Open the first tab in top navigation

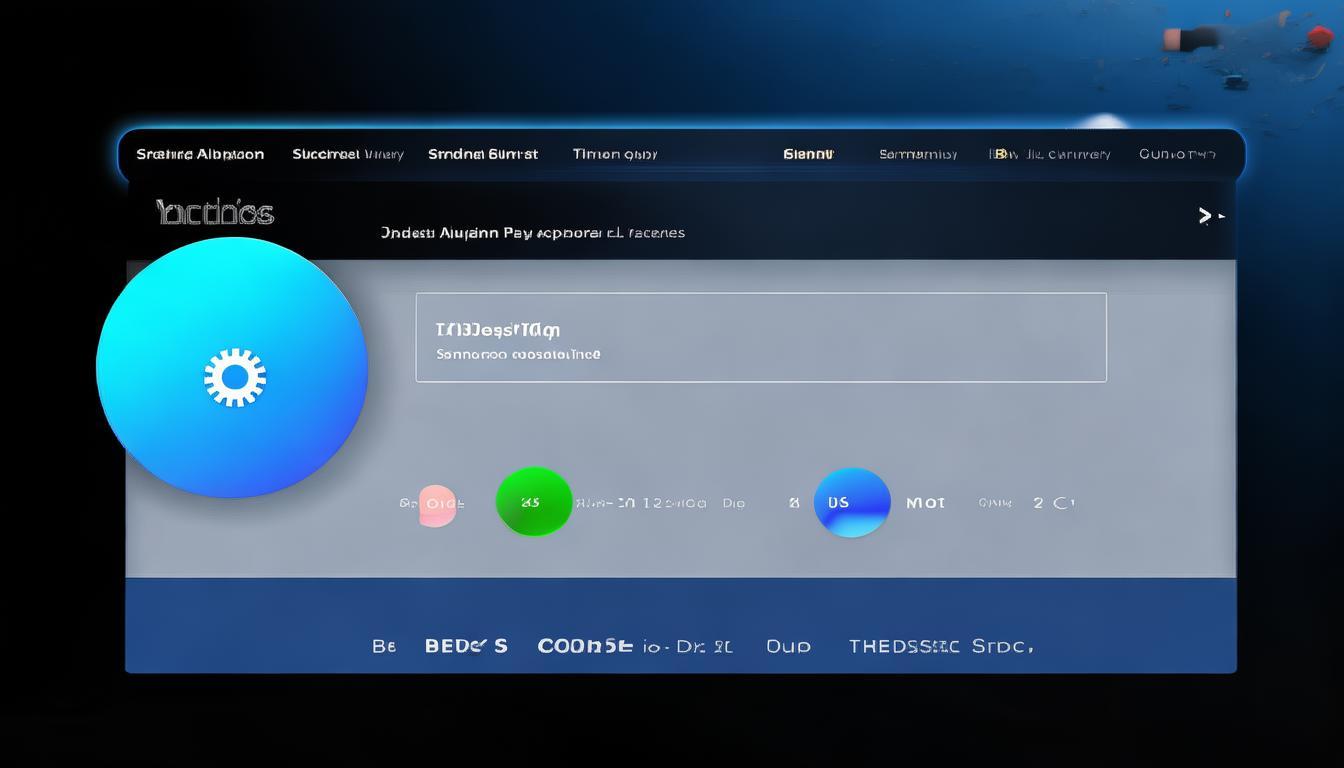tap(200, 154)
